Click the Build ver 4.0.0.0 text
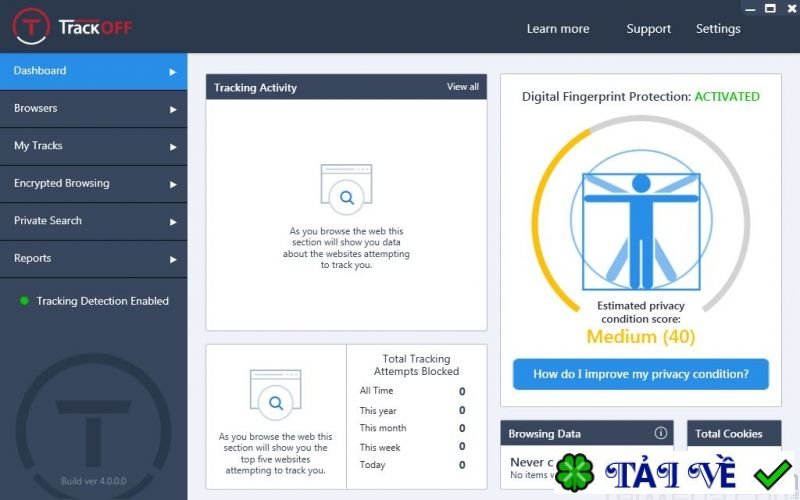 point(93,481)
